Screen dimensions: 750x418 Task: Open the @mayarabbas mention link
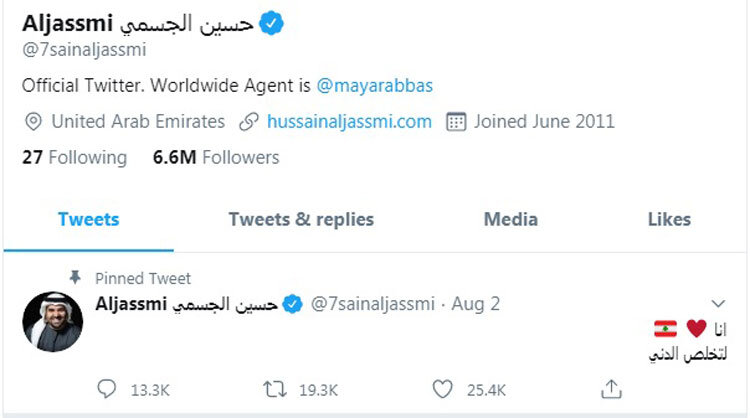[x=374, y=85]
